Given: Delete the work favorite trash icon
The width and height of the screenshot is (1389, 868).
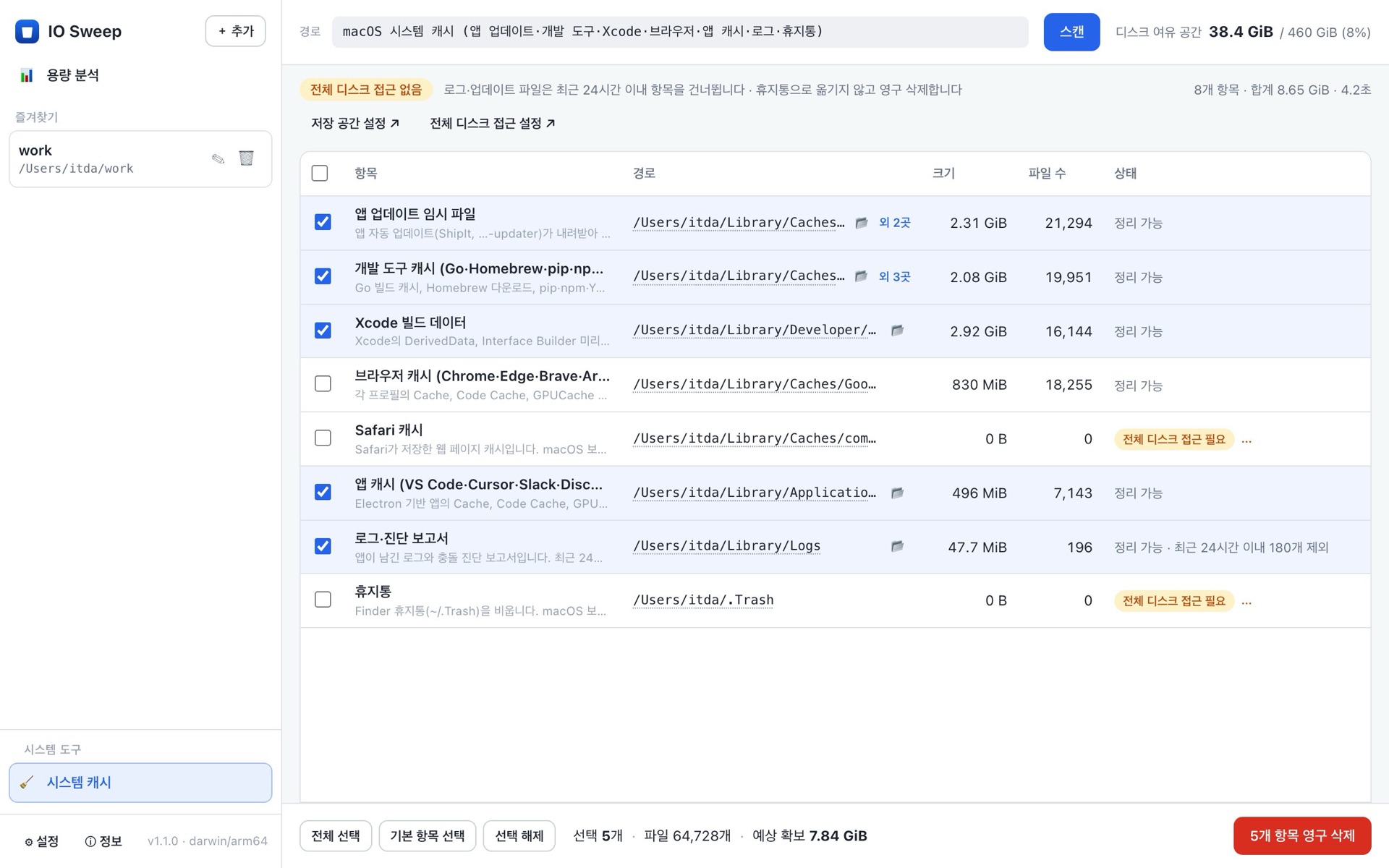Looking at the screenshot, I should tap(246, 158).
